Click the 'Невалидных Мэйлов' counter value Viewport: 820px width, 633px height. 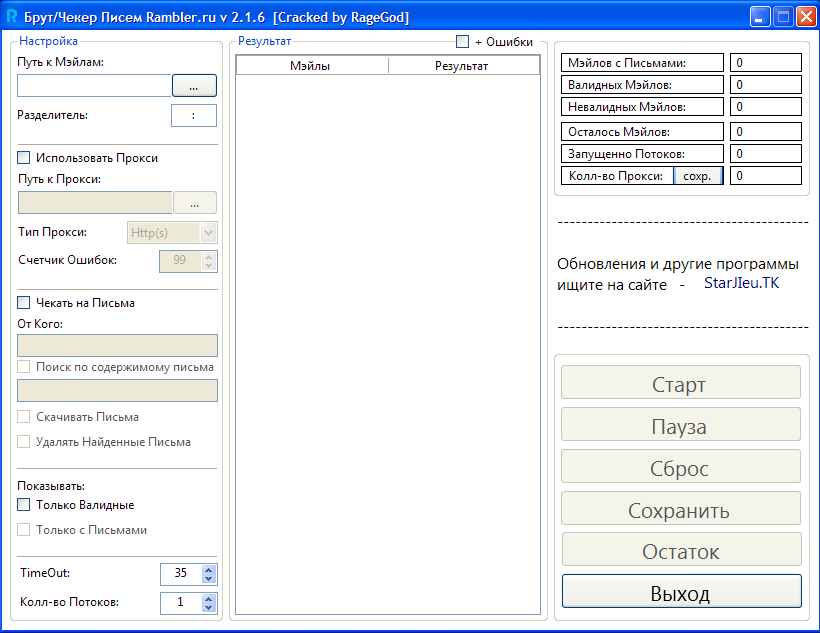point(766,107)
